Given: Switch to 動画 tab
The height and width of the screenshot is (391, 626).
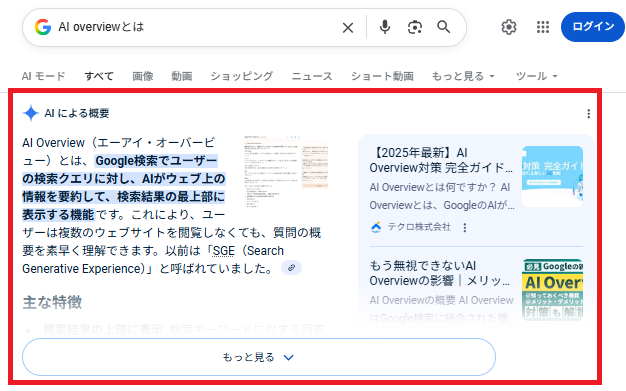Looking at the screenshot, I should 182,76.
